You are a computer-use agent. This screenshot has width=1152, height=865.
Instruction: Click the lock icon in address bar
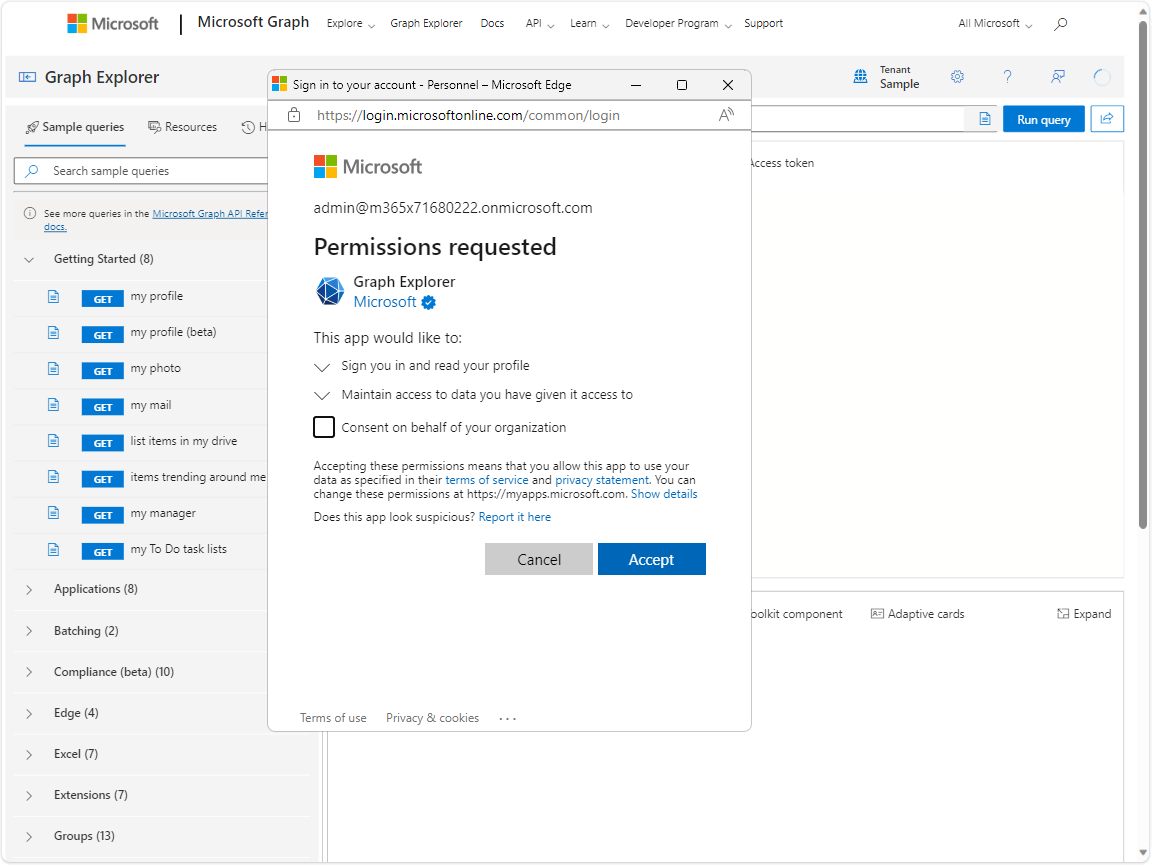click(x=294, y=115)
